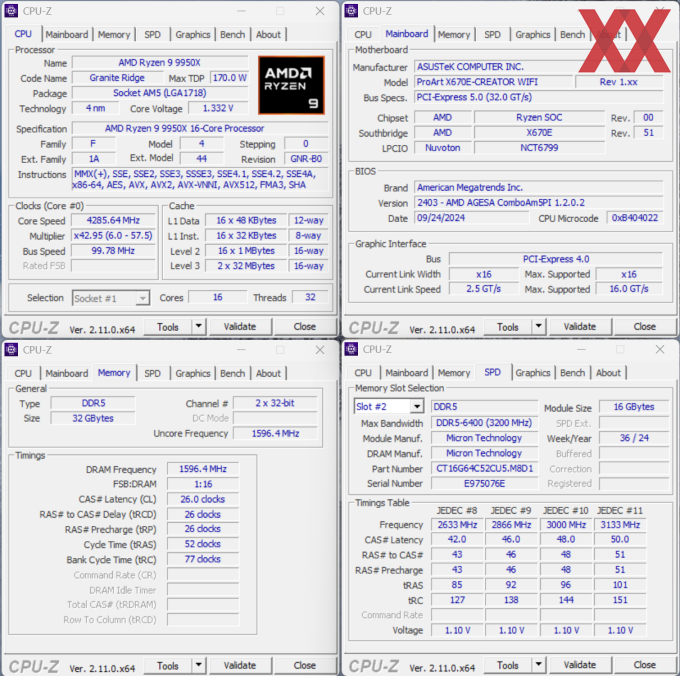680x676 pixels.
Task: Close the Memory window with title-bar X
Action: 320,350
